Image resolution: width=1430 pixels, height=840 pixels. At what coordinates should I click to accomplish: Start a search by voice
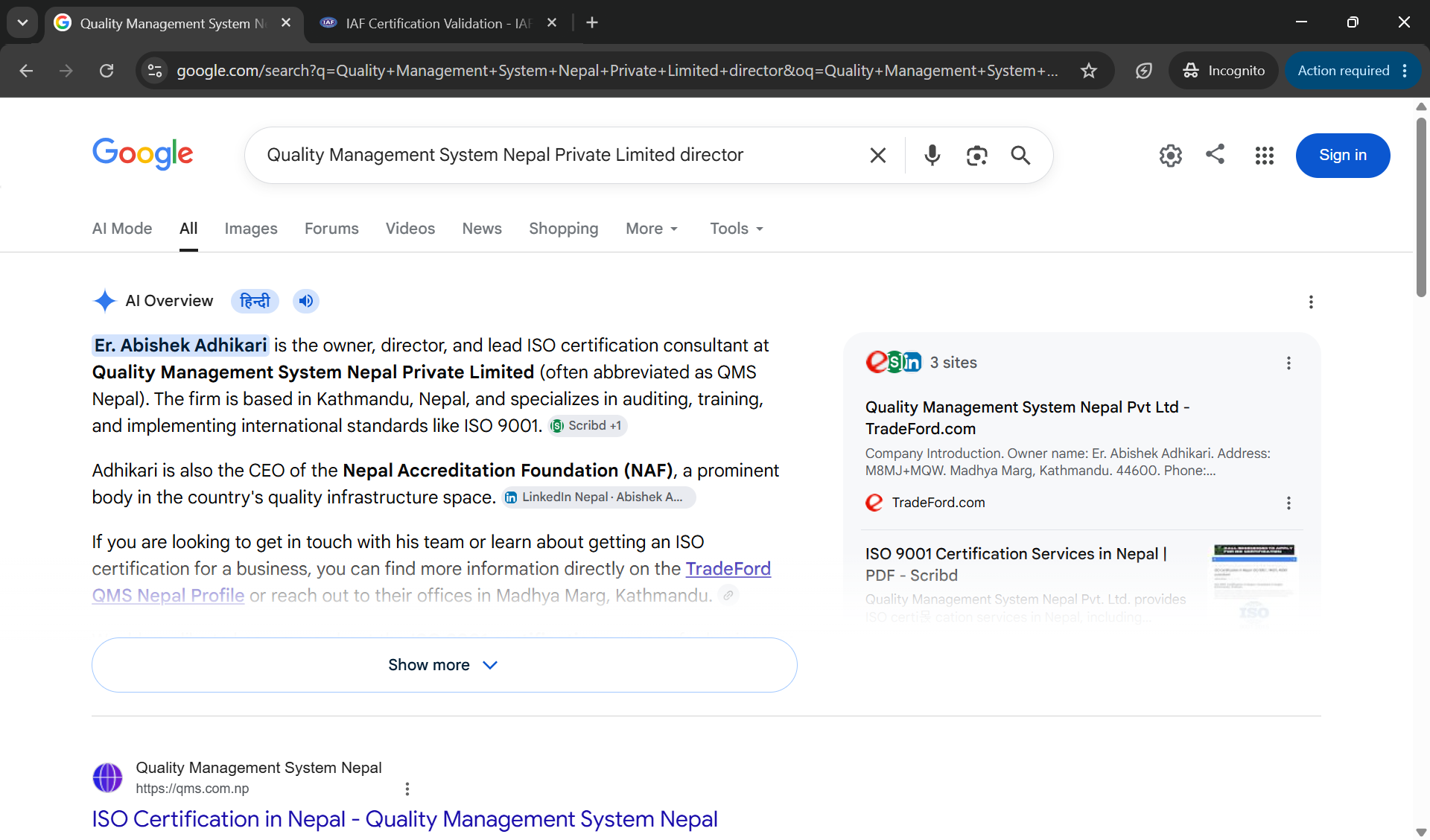pos(932,155)
